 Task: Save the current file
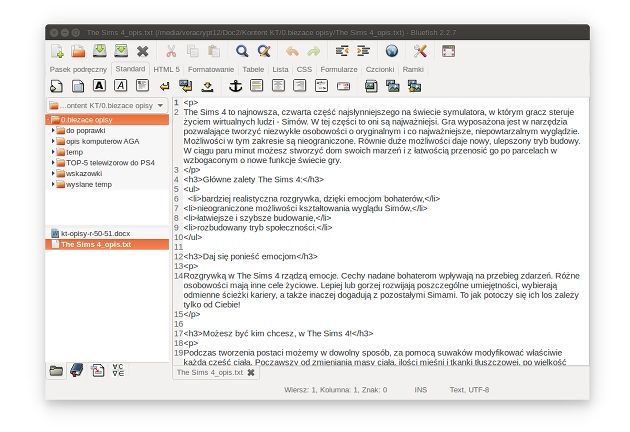100,51
